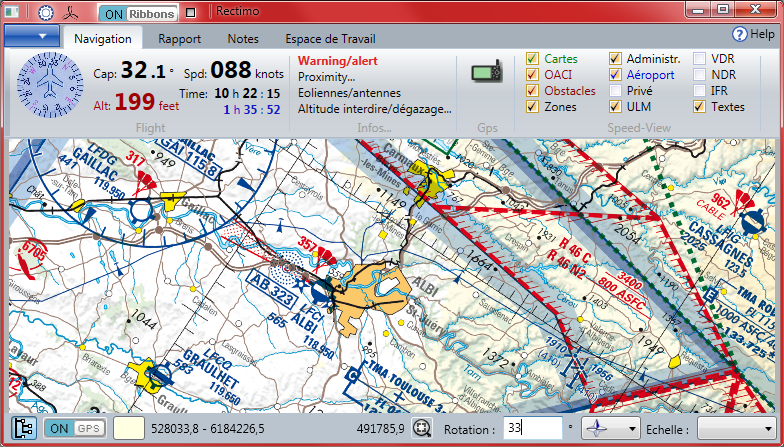Click the Rotation input field
The width and height of the screenshot is (784, 447).
tap(533, 428)
